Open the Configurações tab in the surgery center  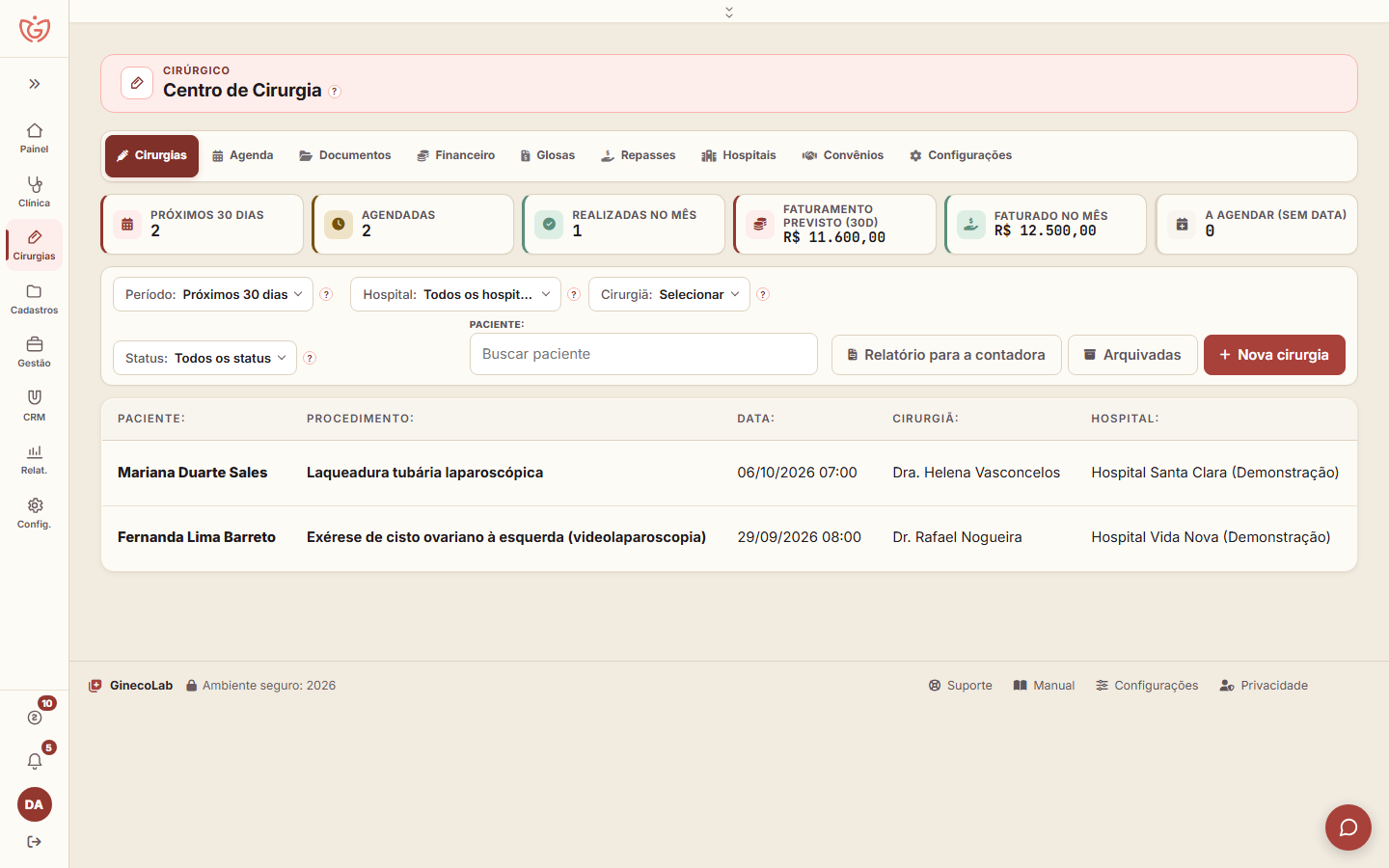961,155
